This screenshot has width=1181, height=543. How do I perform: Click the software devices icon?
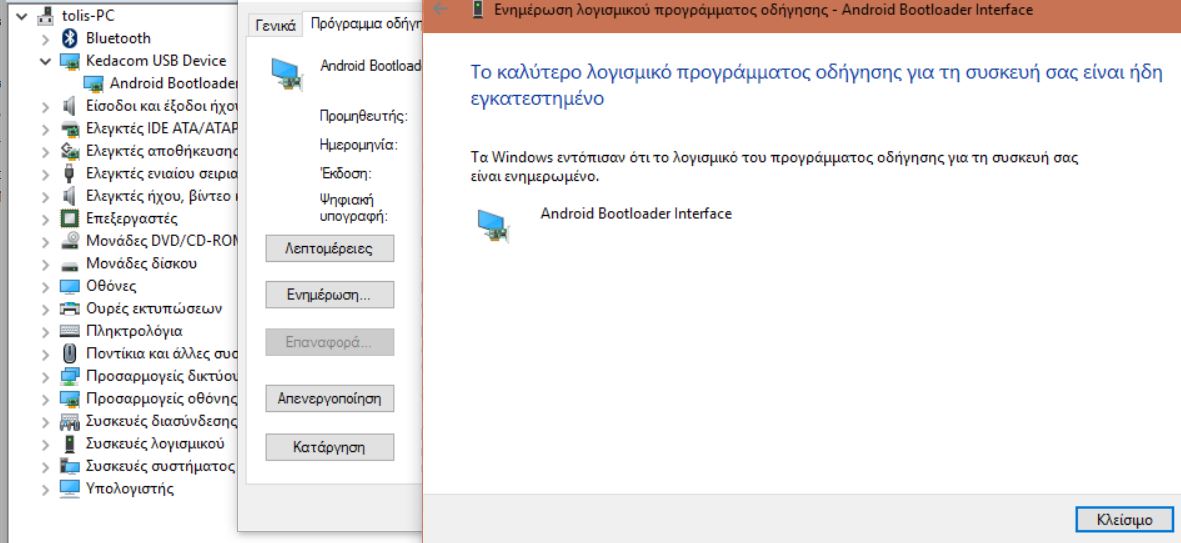pos(69,444)
